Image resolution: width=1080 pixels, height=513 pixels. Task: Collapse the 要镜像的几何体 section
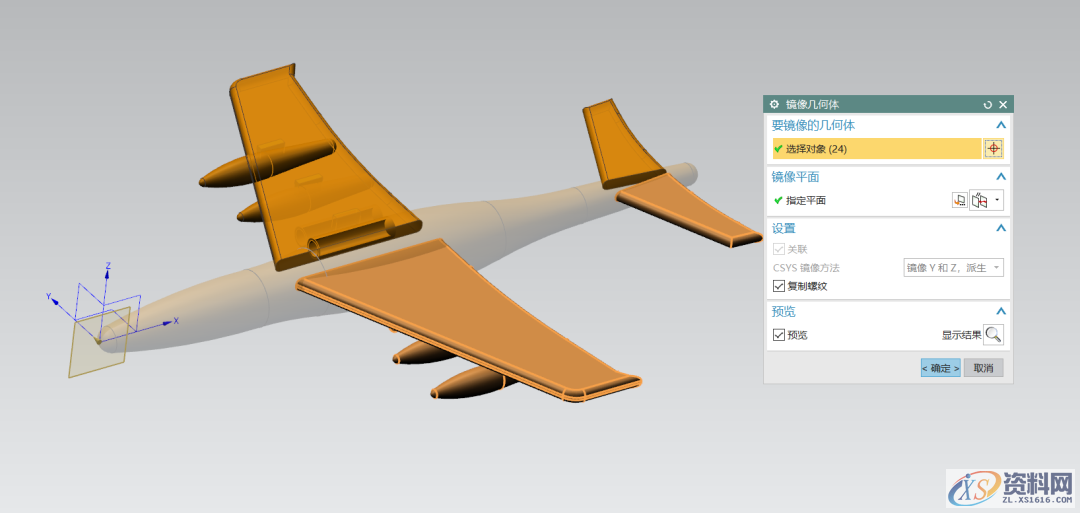coord(1001,125)
